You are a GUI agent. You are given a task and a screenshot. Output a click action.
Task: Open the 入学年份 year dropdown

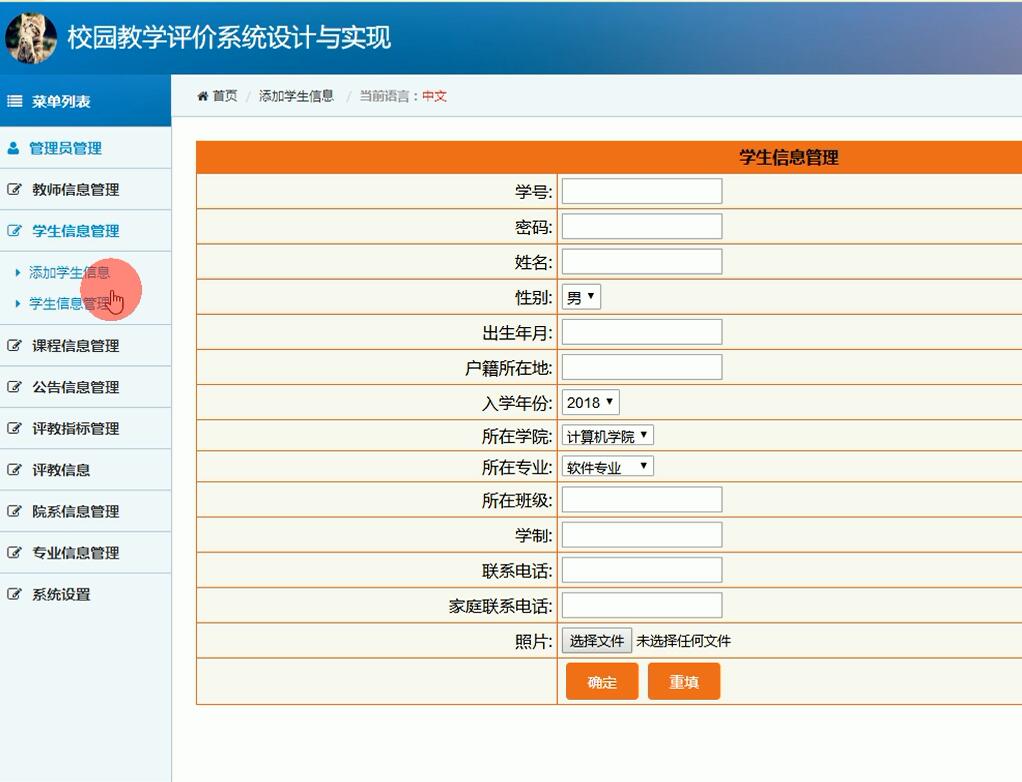(x=590, y=402)
